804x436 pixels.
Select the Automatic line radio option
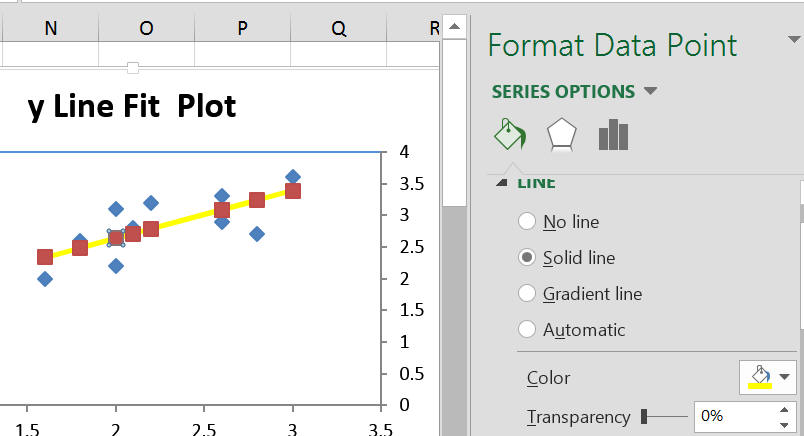(x=527, y=329)
